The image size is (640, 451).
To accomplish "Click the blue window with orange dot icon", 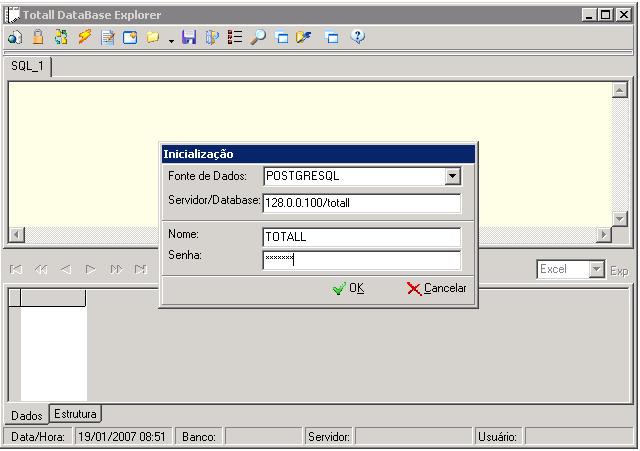I will (x=130, y=38).
